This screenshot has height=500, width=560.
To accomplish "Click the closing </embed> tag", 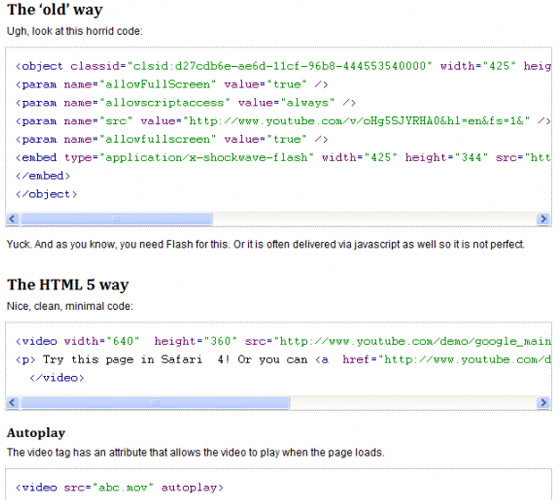I will pos(43,176).
